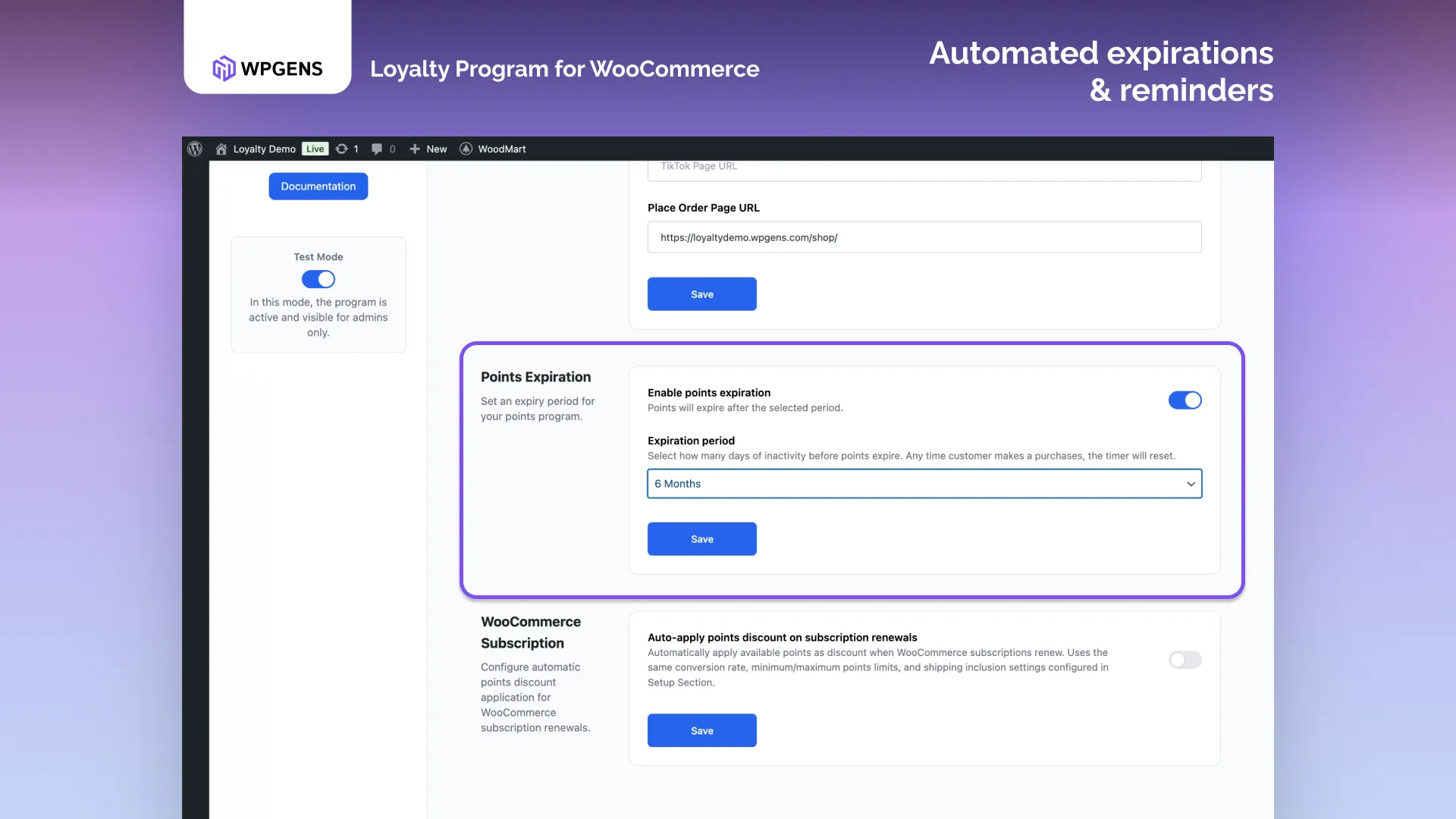Click the WoodMart theme icon
This screenshot has width=1456, height=819.
[x=466, y=149]
